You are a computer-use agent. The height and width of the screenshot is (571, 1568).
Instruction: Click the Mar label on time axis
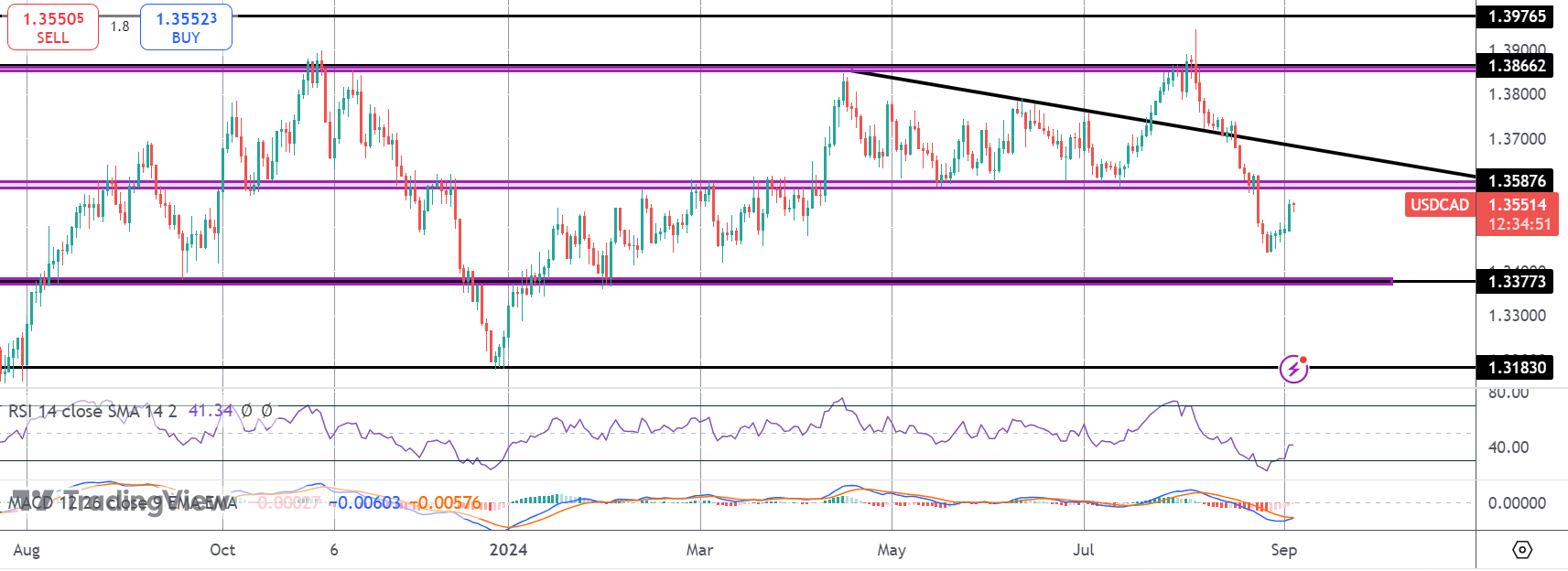click(x=700, y=550)
